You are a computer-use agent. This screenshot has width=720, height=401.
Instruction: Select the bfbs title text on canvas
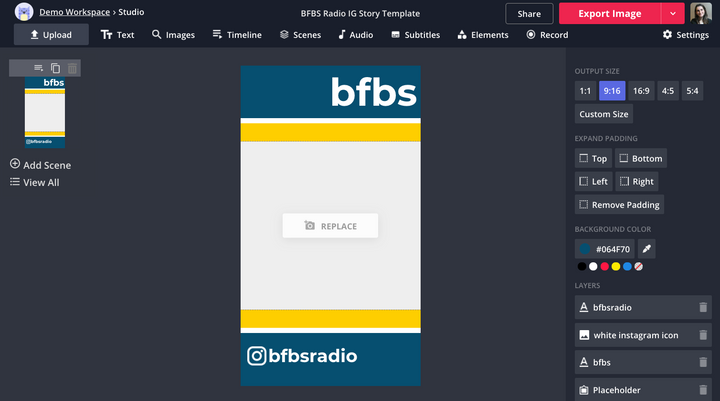tap(373, 92)
